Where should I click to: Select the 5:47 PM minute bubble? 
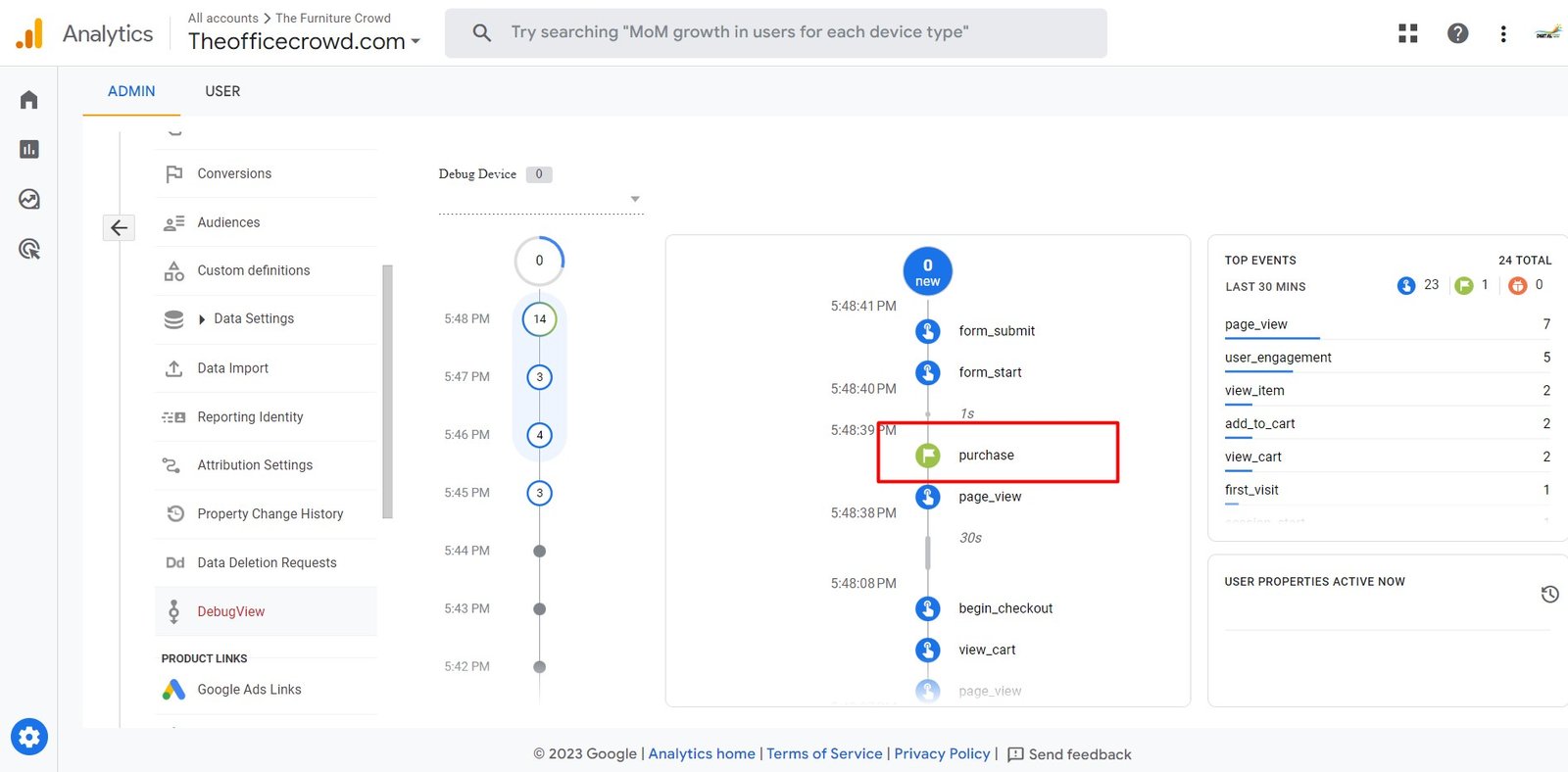tap(539, 377)
